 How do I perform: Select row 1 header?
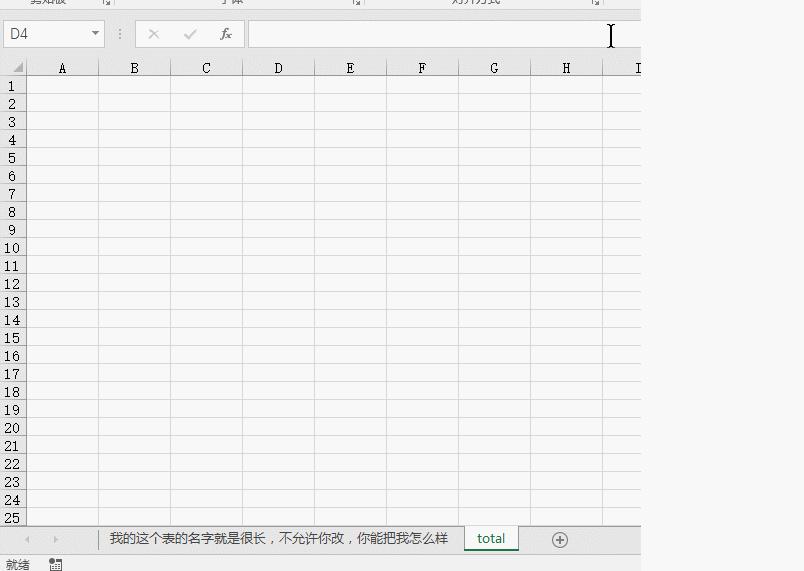13,86
